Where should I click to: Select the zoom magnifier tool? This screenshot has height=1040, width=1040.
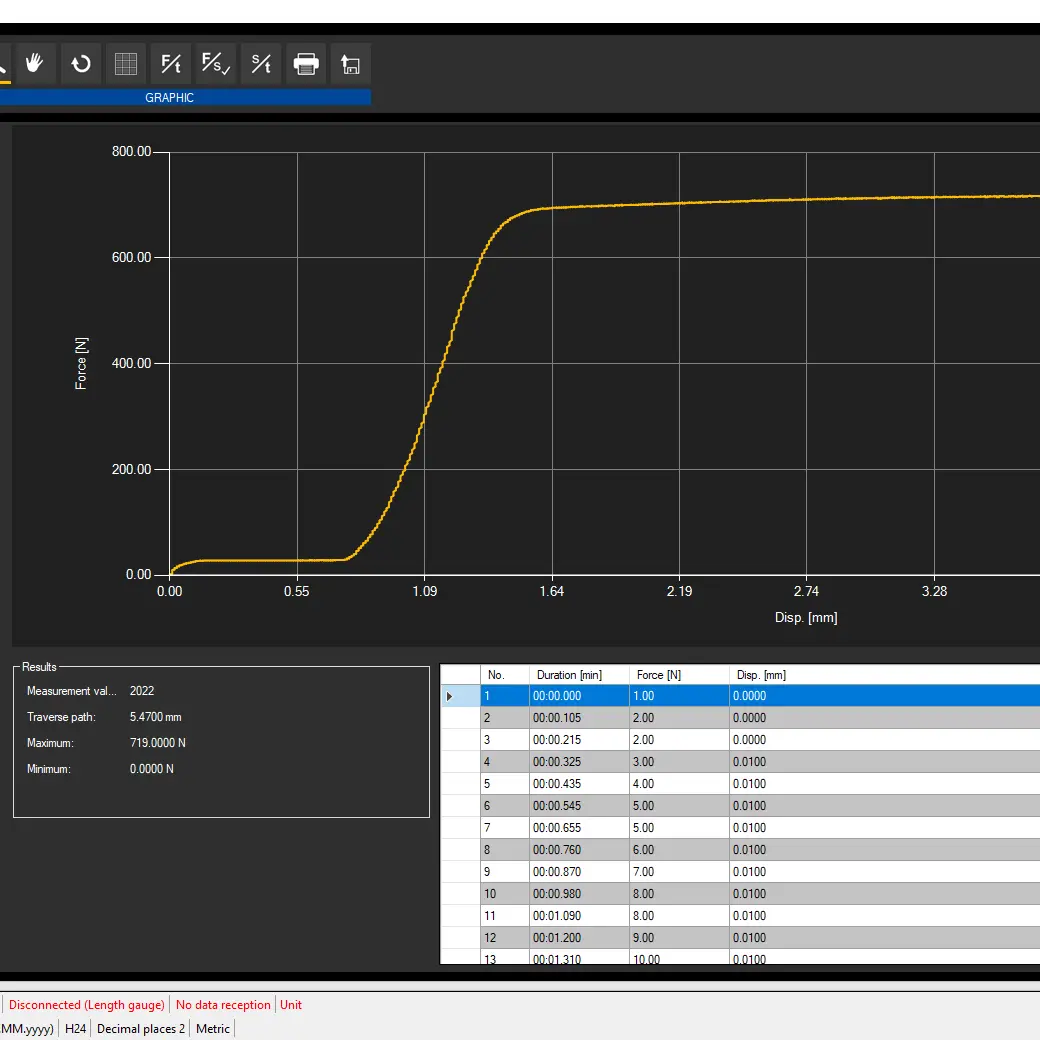coord(3,66)
